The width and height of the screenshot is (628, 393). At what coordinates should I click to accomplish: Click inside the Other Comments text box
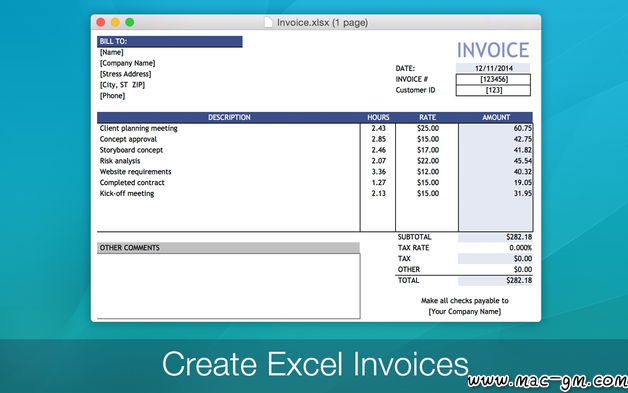pos(229,286)
